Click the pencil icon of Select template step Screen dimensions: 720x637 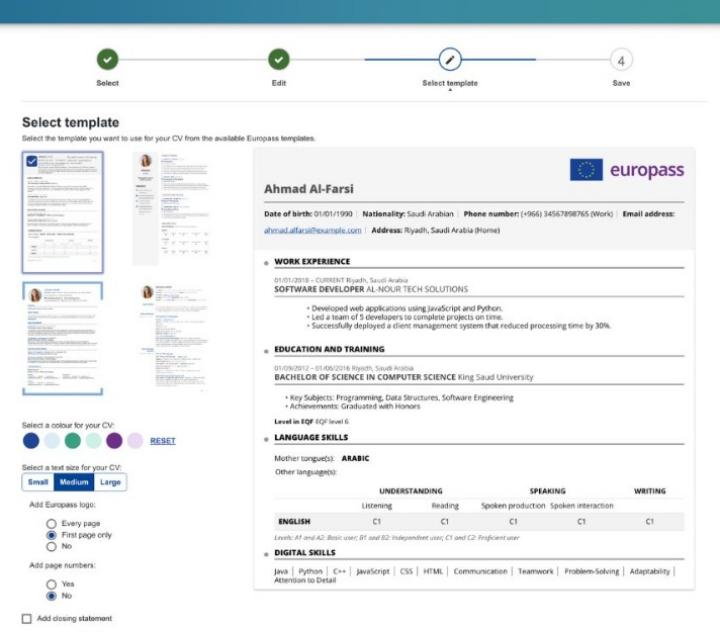click(x=450, y=60)
